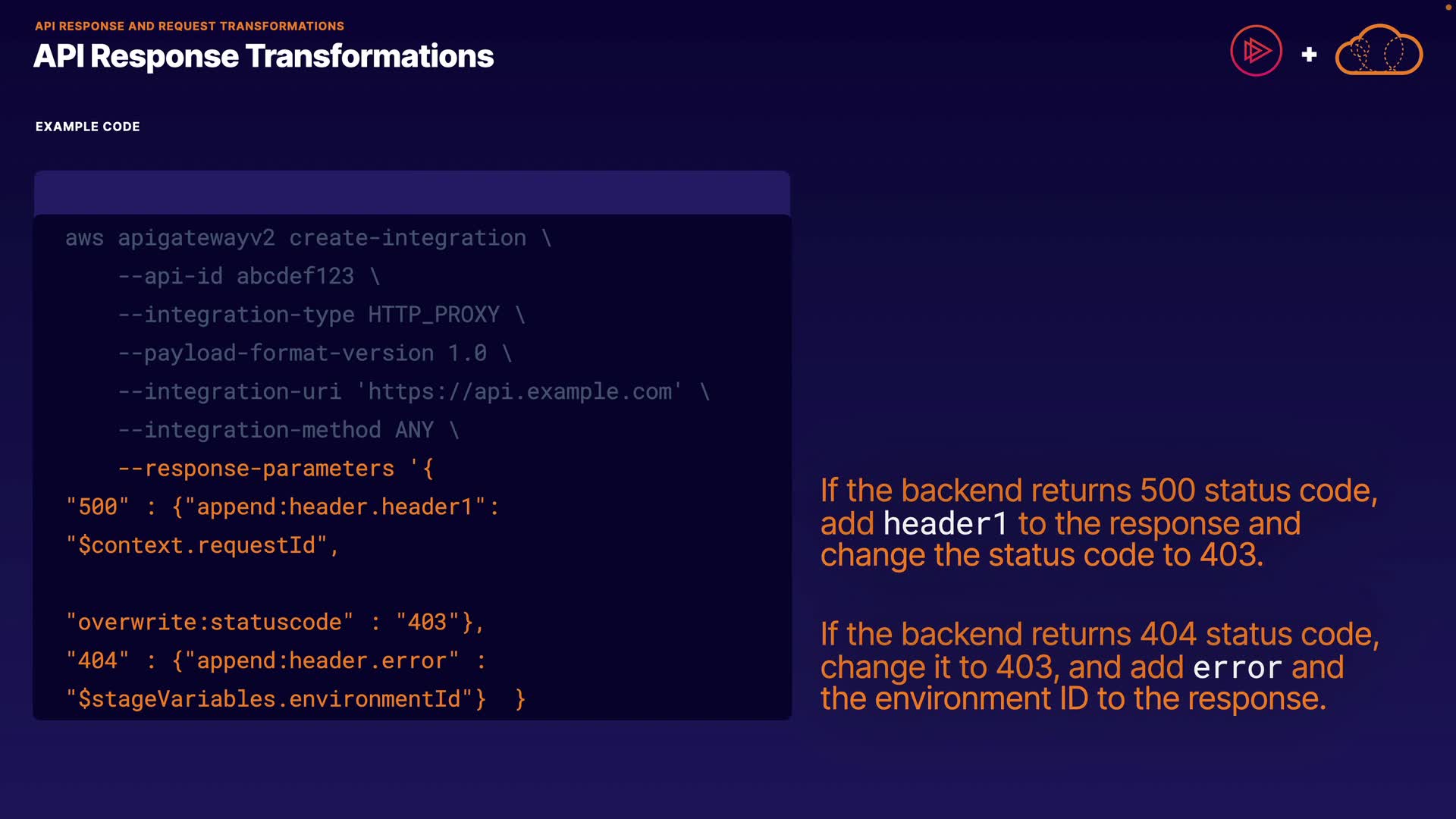Click the orange cloud logo icon
Viewport: 1456px width, 819px height.
1378,51
